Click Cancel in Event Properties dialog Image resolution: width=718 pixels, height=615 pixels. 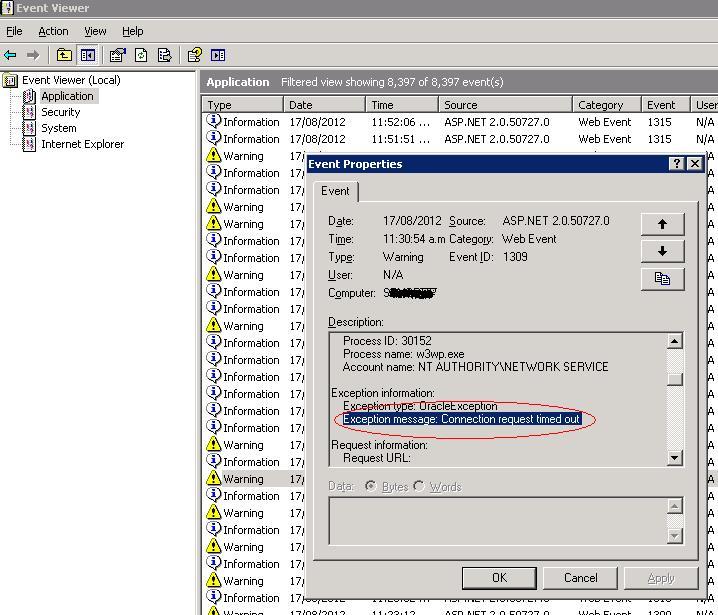[580, 578]
